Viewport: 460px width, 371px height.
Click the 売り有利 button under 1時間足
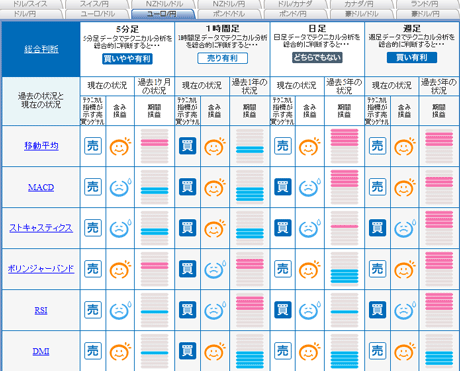click(x=222, y=58)
